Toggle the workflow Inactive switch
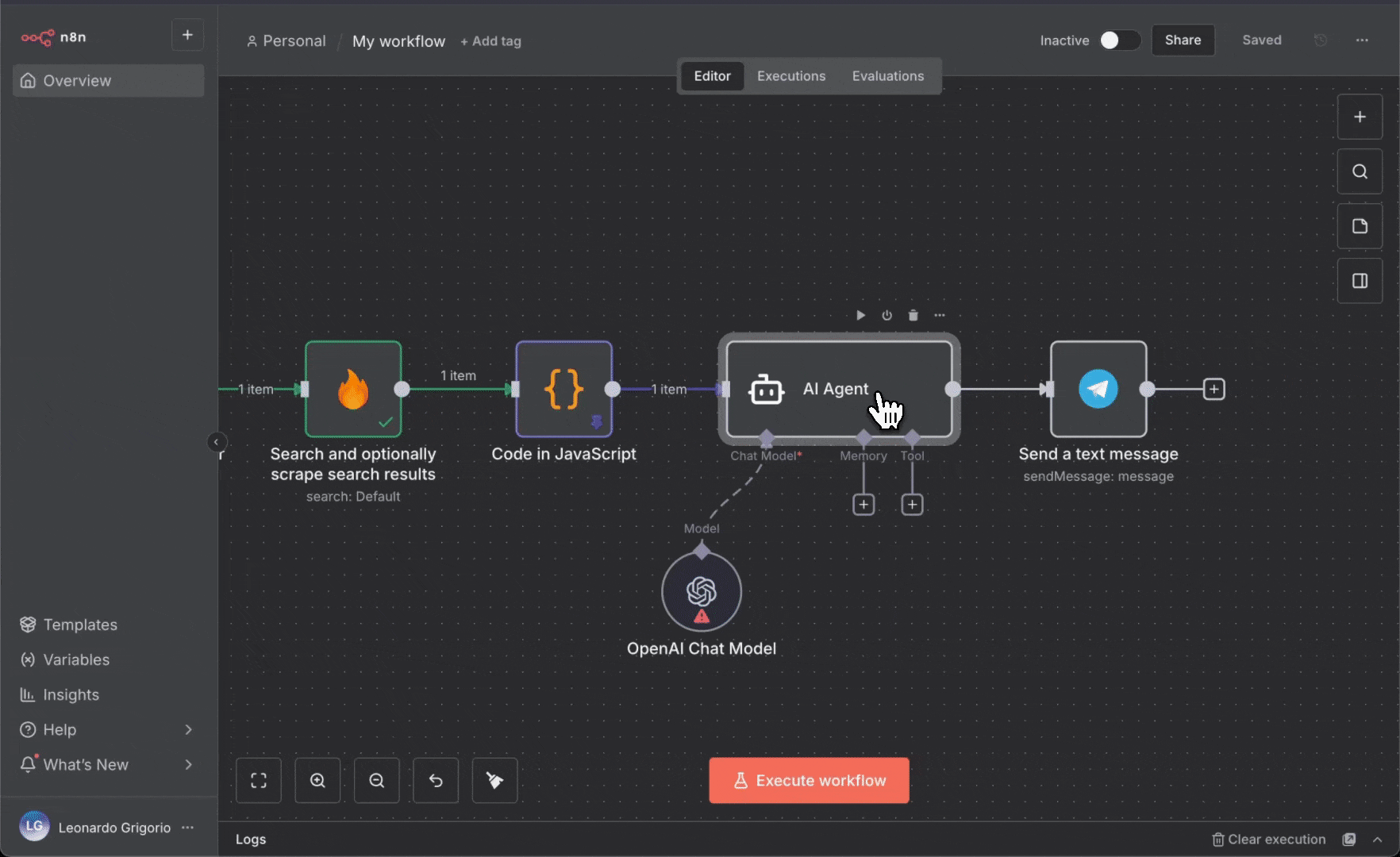 [x=1119, y=40]
